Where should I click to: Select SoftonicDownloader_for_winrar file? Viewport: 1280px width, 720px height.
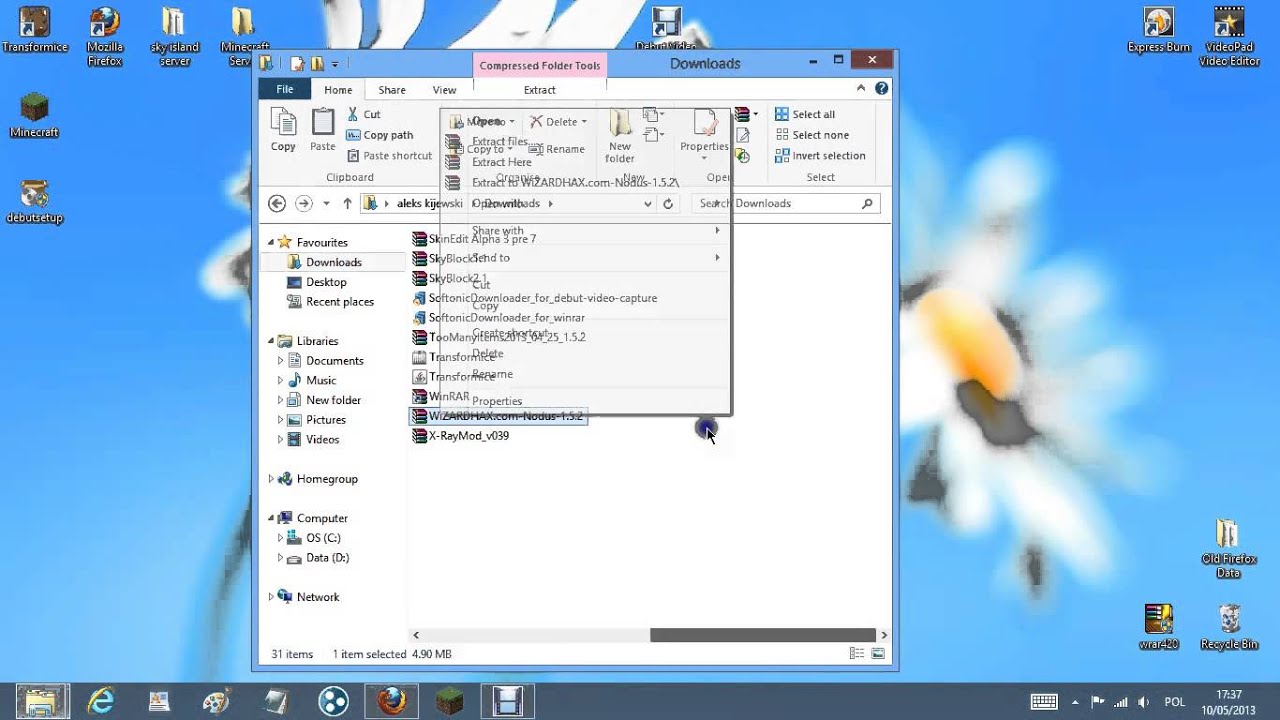coord(499,318)
